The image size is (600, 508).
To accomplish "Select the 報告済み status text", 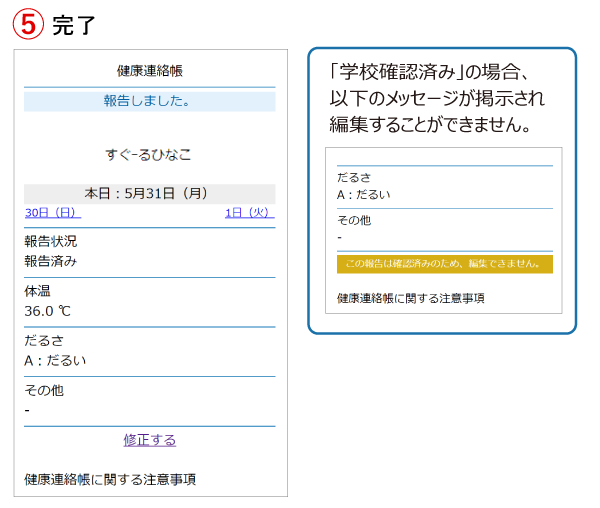I will 51,261.
